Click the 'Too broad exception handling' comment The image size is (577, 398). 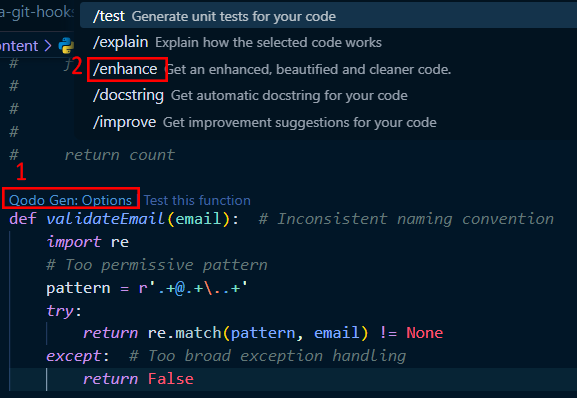tap(268, 356)
